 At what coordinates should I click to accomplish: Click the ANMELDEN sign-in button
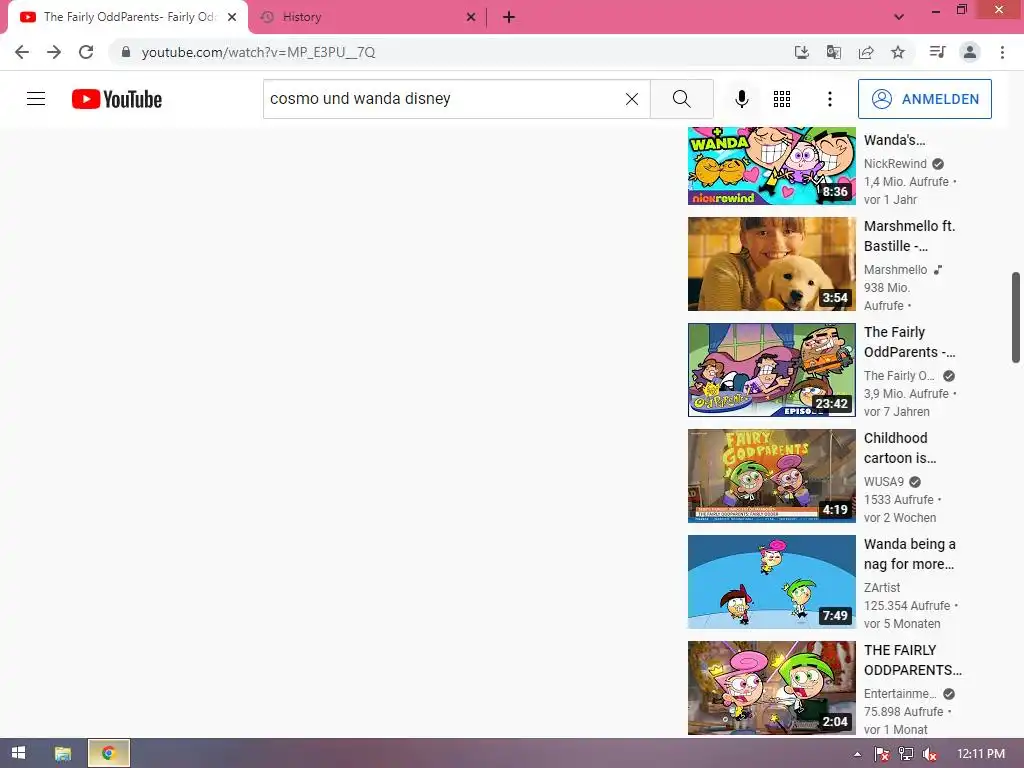[x=925, y=99]
